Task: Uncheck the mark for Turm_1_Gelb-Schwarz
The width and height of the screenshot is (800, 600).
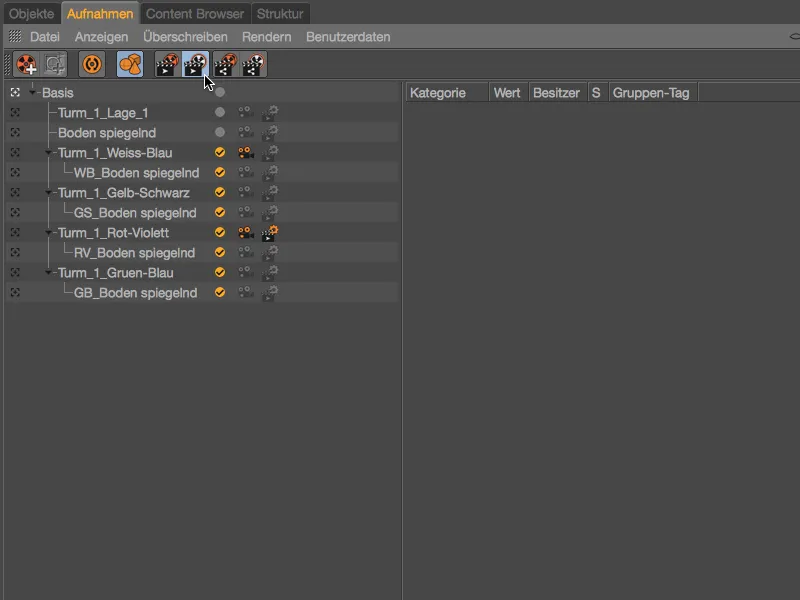Action: [220, 192]
